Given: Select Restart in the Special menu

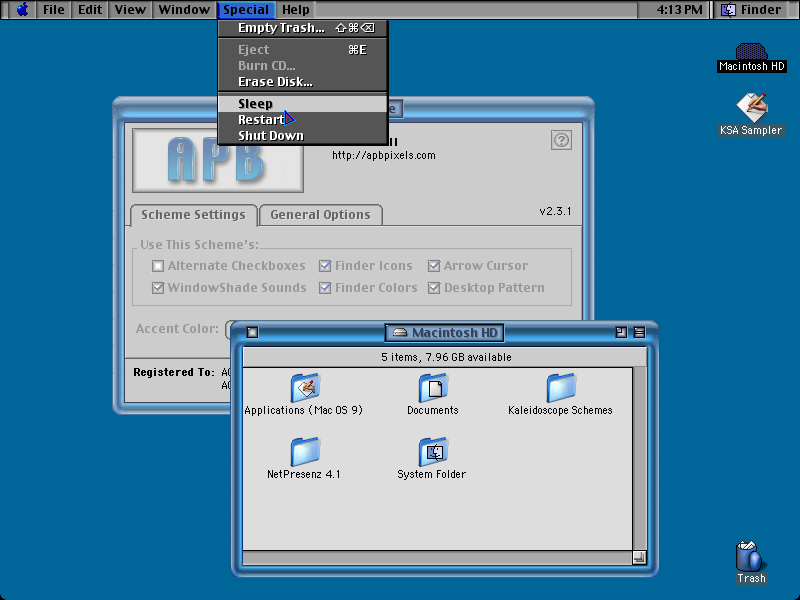Looking at the screenshot, I should 303,119.
